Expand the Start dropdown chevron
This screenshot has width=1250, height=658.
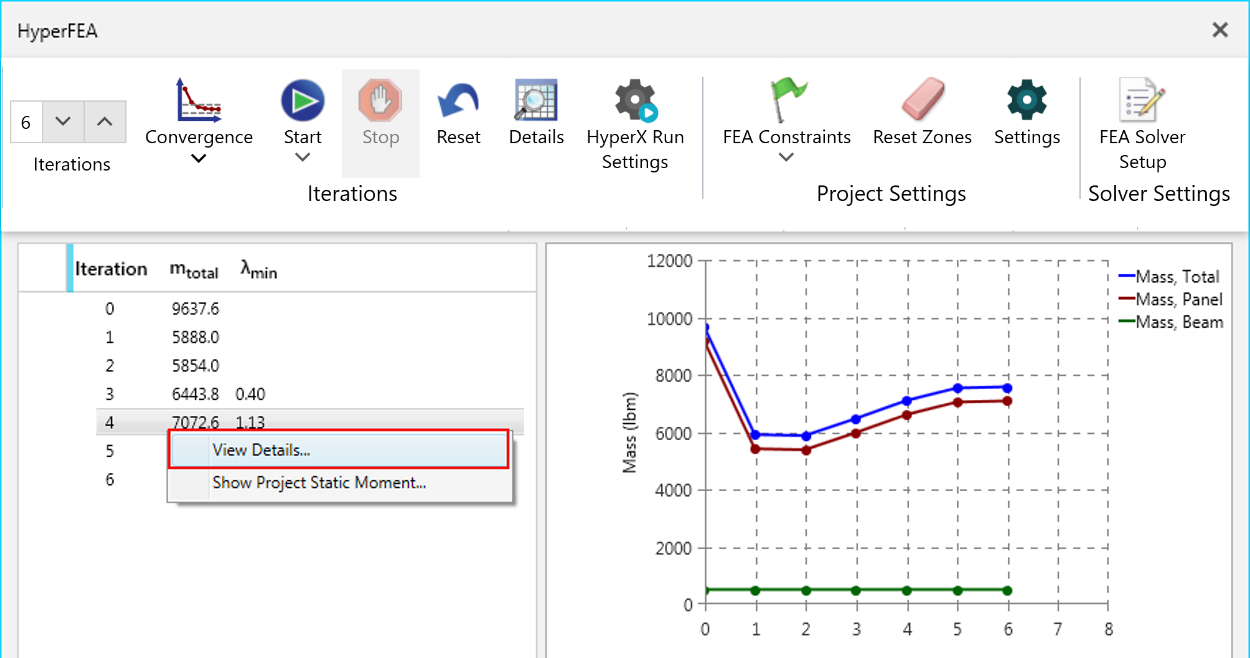click(302, 157)
